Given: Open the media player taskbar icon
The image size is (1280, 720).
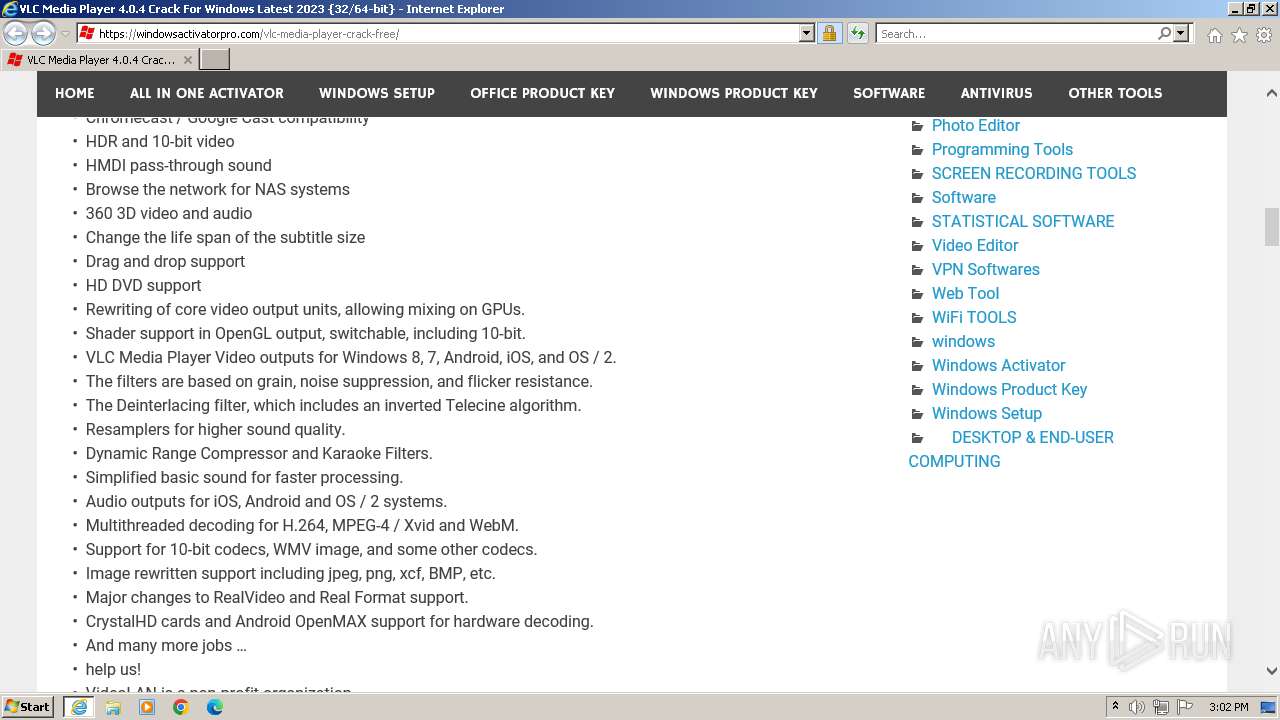Looking at the screenshot, I should [x=147, y=707].
